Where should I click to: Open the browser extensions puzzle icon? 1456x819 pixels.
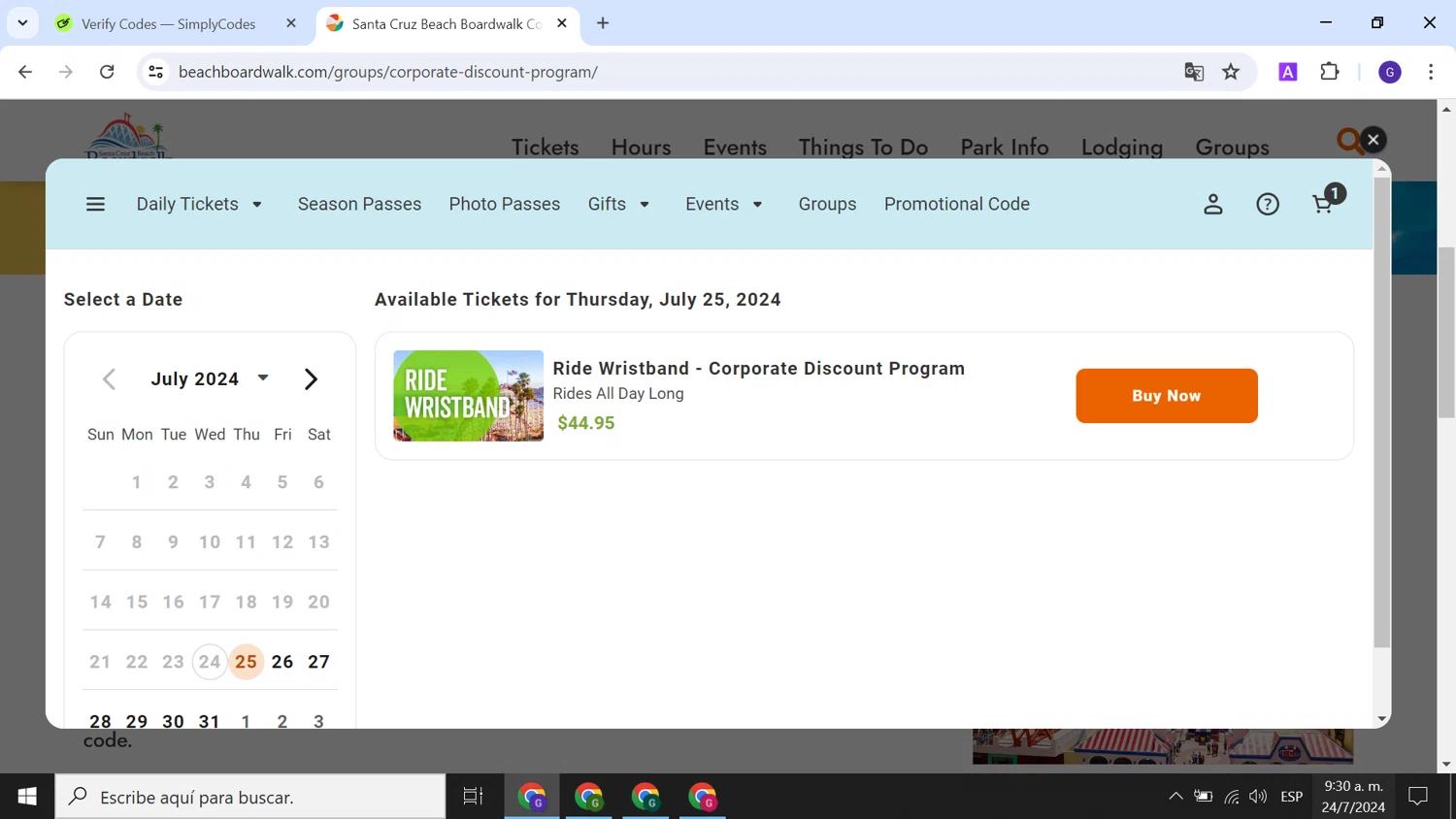tap(1330, 72)
